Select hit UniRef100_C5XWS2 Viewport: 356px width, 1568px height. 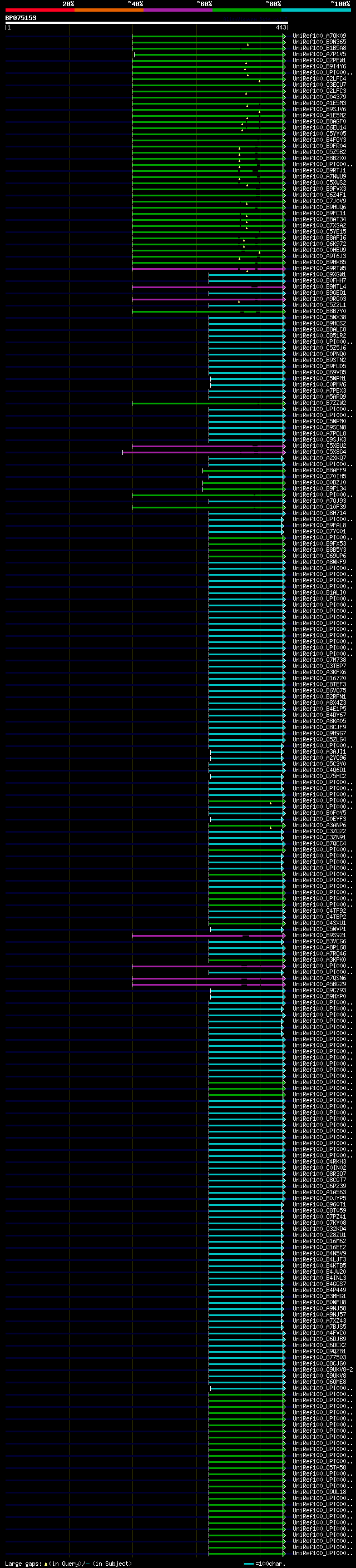(319, 182)
